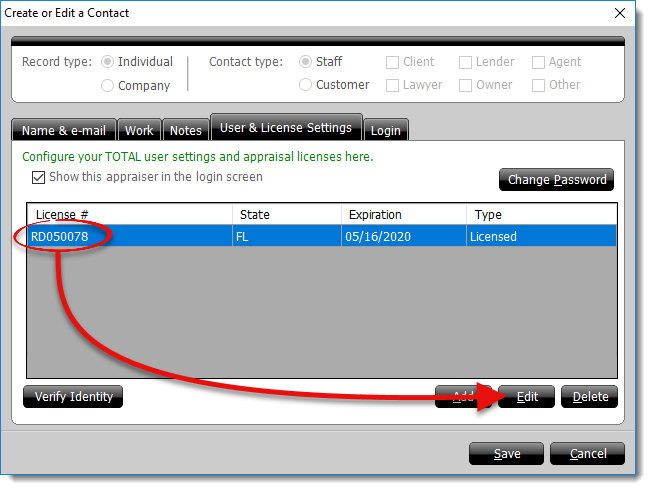Switch to the Login tab

(x=386, y=131)
